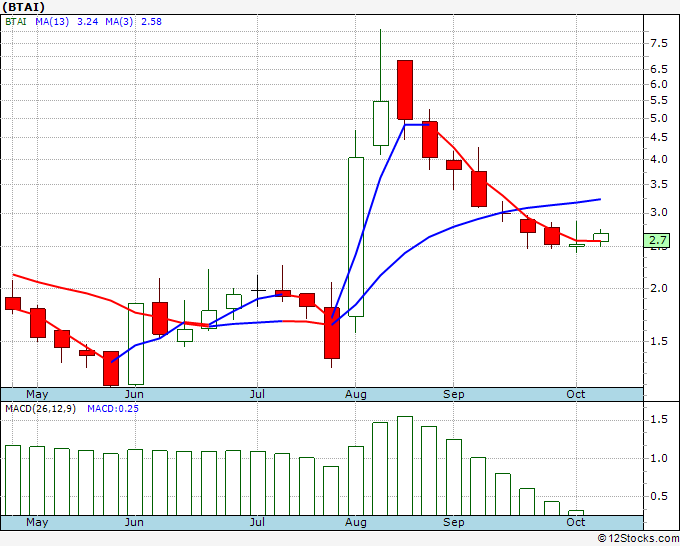The height and width of the screenshot is (546, 680).
Task: Select the MACD:0.25 value label
Action: click(x=113, y=409)
